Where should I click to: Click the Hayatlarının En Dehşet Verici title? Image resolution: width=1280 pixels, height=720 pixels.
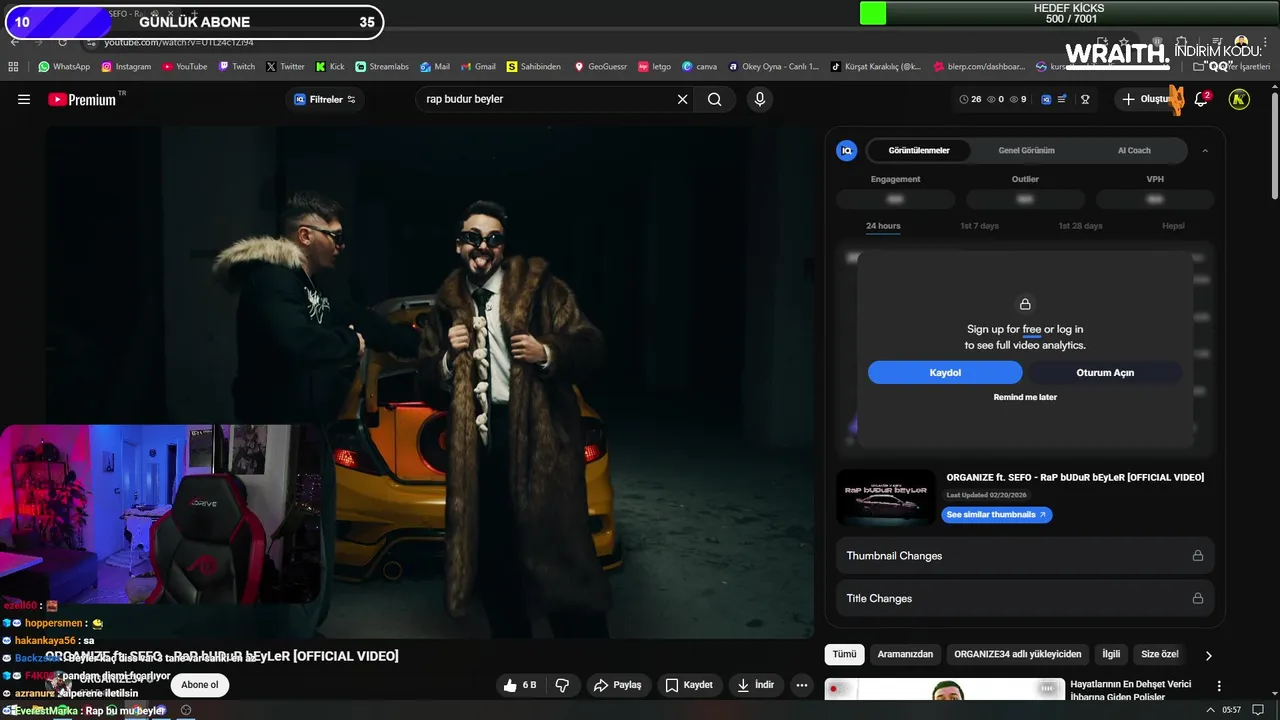pyautogui.click(x=1131, y=690)
